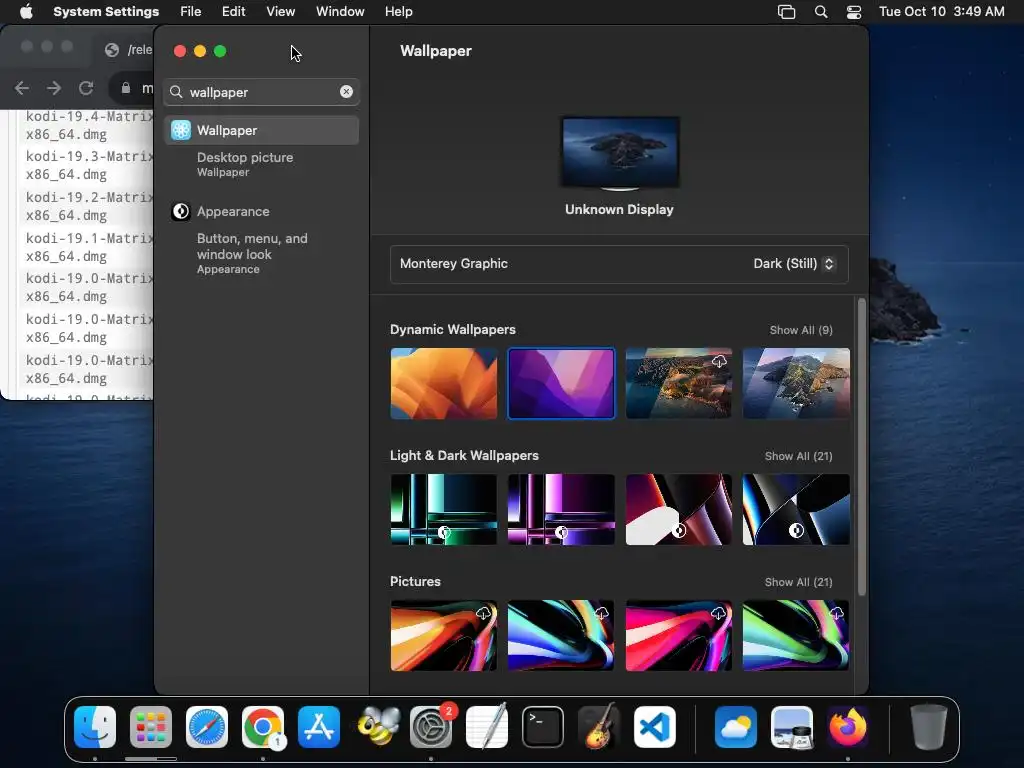Open the Weather app in dock
This screenshot has width=1024, height=768.
click(735, 727)
